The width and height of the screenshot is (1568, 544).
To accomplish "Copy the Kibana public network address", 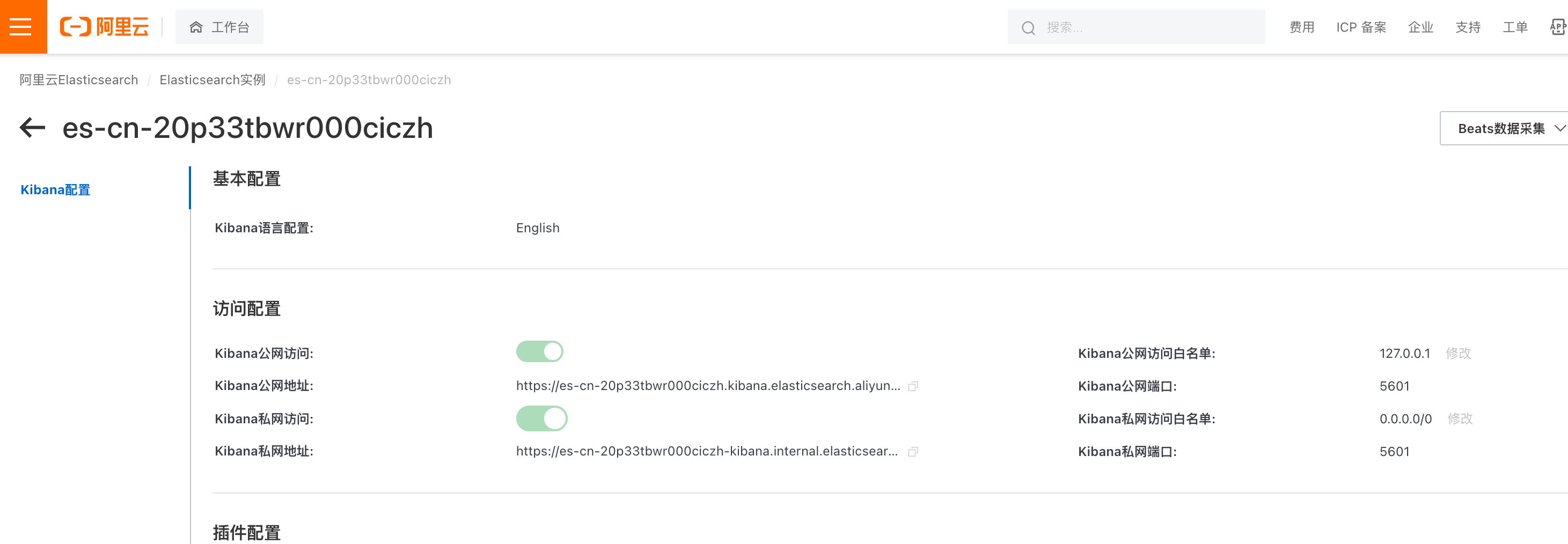I will pos(913,386).
